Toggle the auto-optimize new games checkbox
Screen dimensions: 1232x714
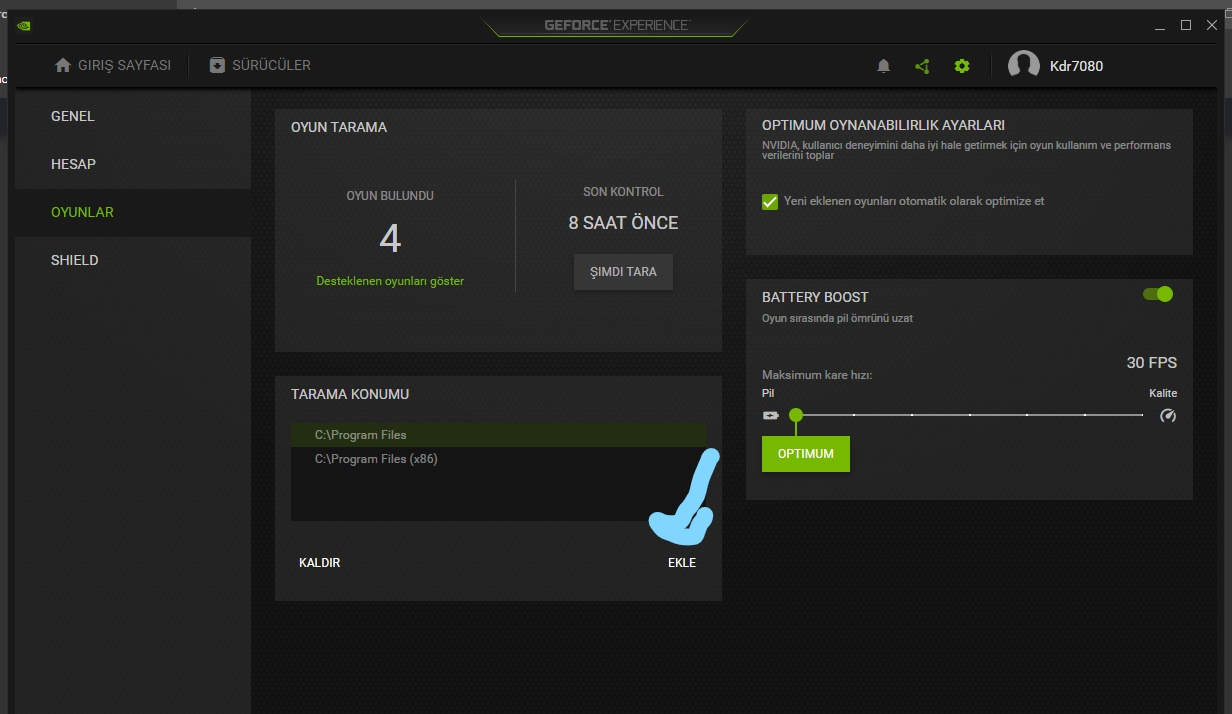pyautogui.click(x=770, y=201)
